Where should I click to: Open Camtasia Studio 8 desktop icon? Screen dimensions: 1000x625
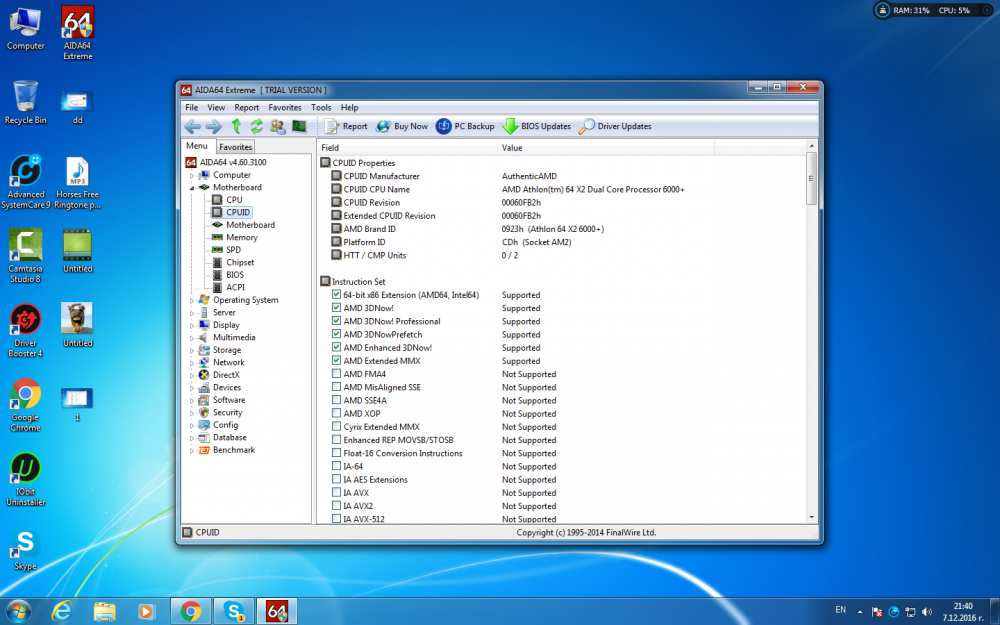(x=26, y=256)
